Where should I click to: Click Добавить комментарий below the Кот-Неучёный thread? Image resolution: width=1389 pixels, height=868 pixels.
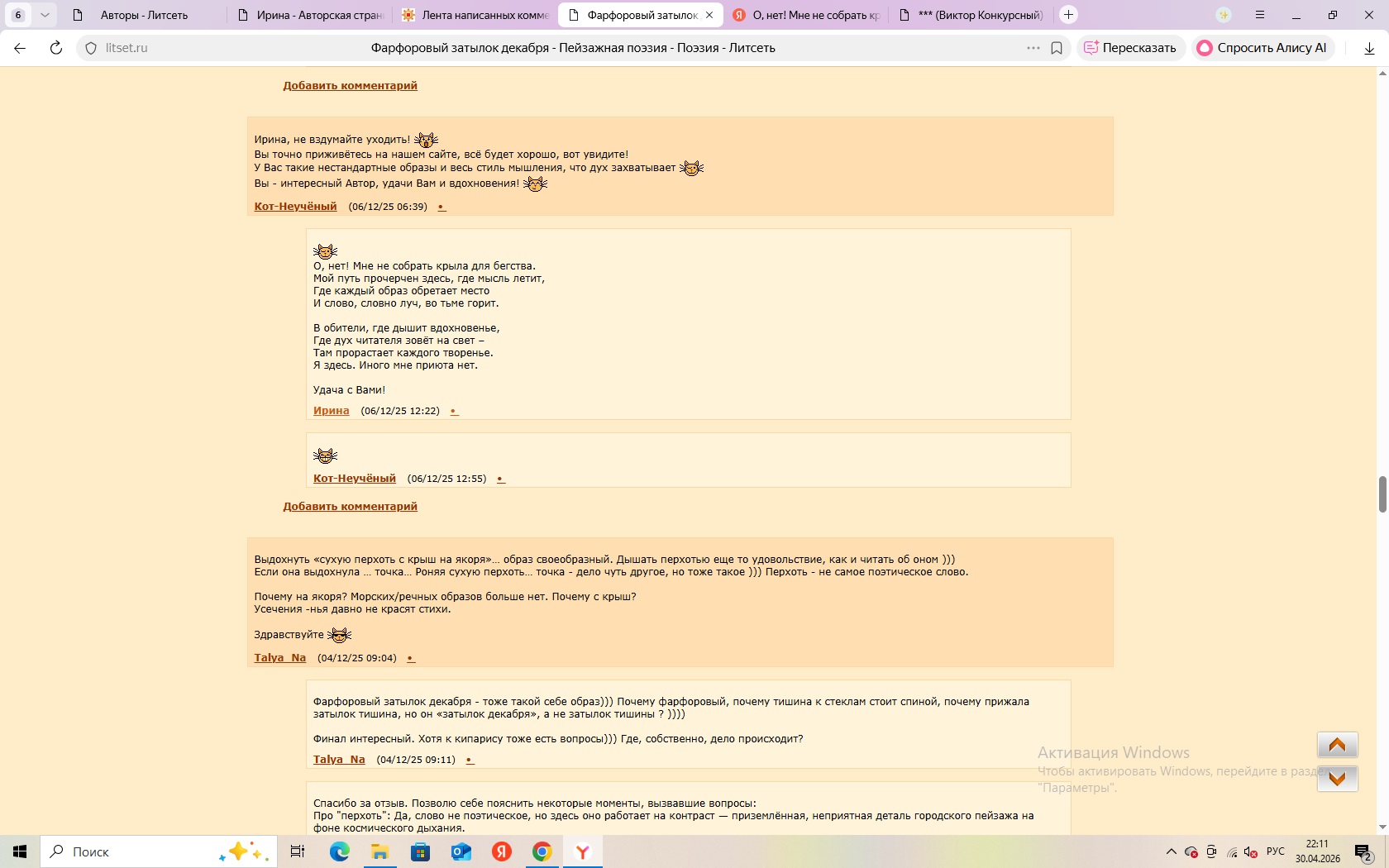pos(350,506)
